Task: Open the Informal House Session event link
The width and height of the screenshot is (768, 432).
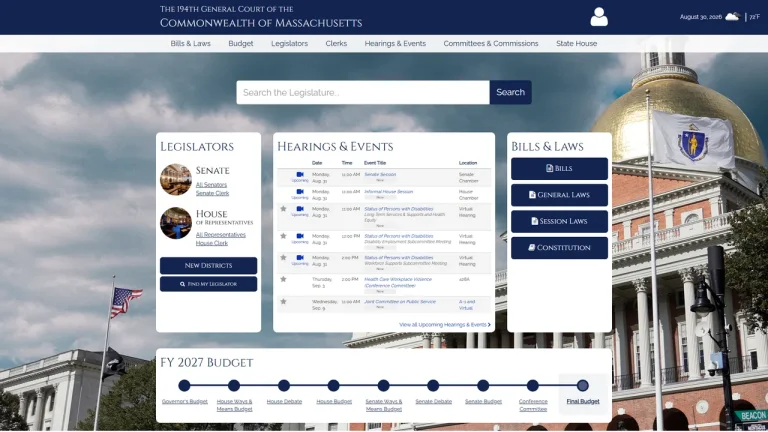Action: click(388, 192)
